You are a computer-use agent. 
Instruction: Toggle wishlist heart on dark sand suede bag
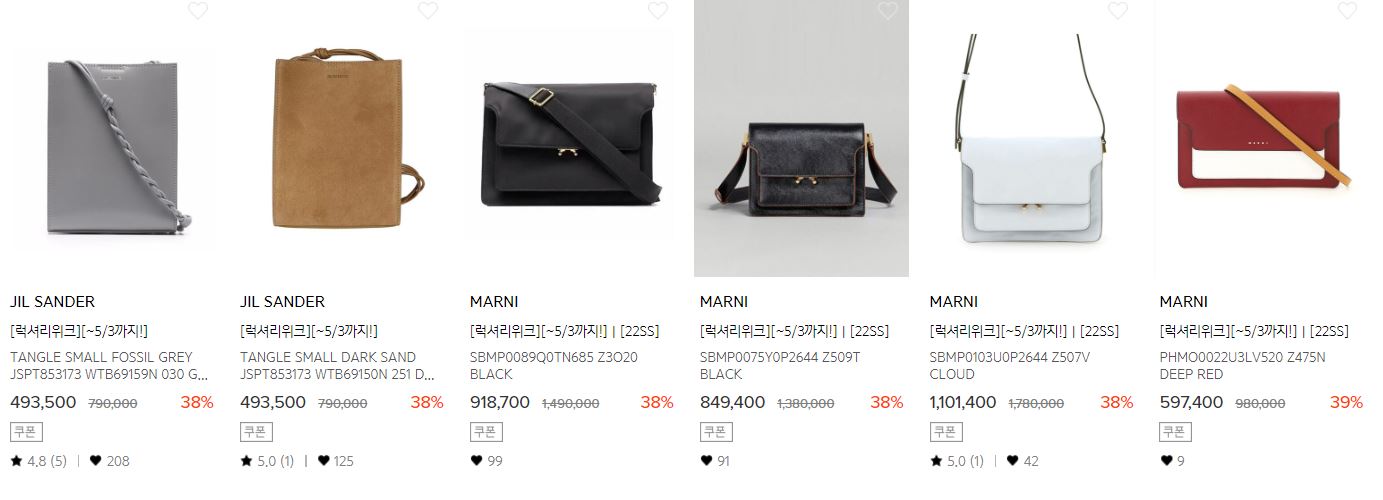tap(428, 10)
